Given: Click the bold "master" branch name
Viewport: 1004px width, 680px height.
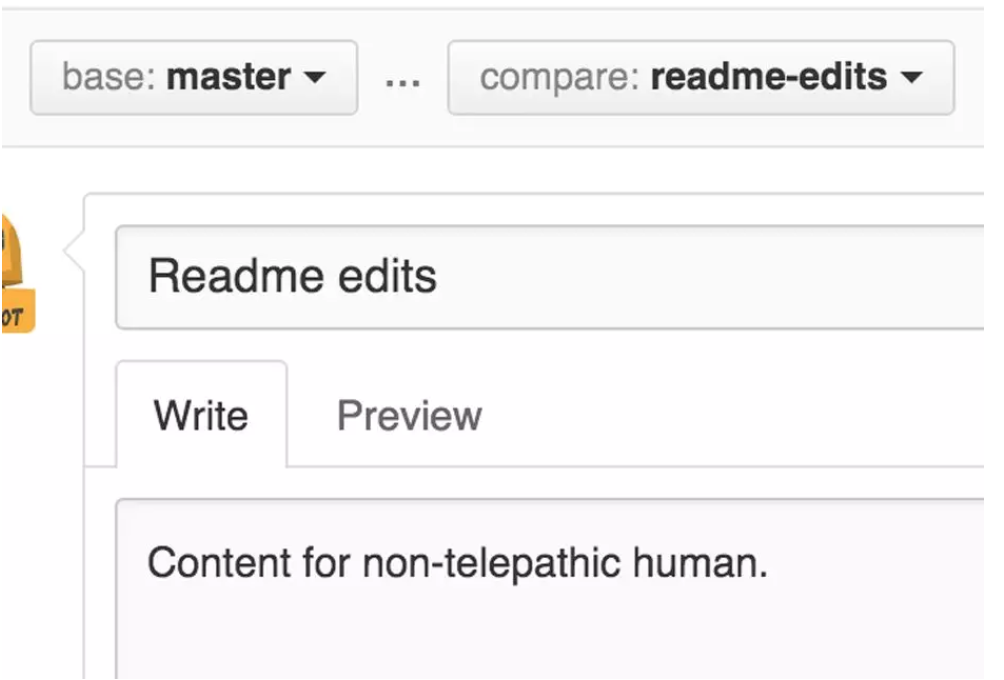Looking at the screenshot, I should point(229,78).
